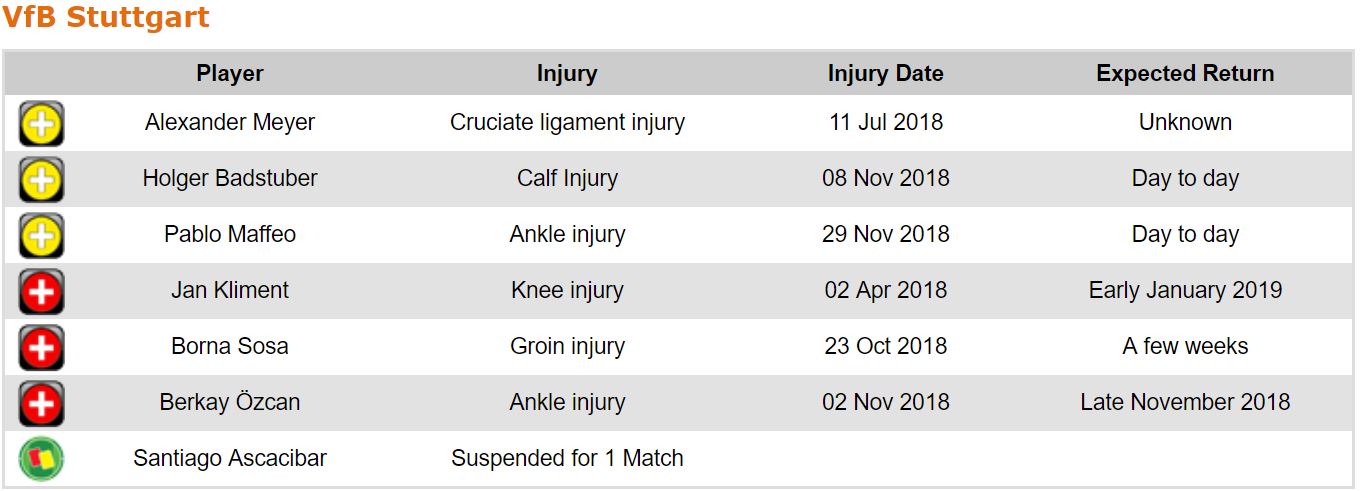This screenshot has height=491, width=1361.
Task: Click yellow injury icon beside Alexander Meyer
Action: 41,124
